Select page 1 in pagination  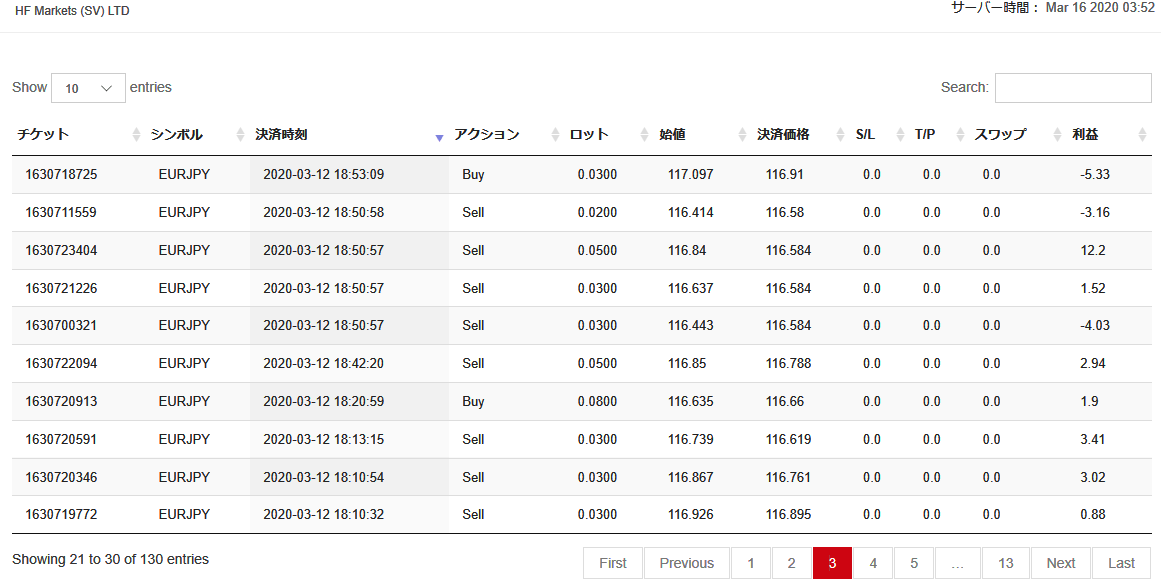[x=751, y=563]
